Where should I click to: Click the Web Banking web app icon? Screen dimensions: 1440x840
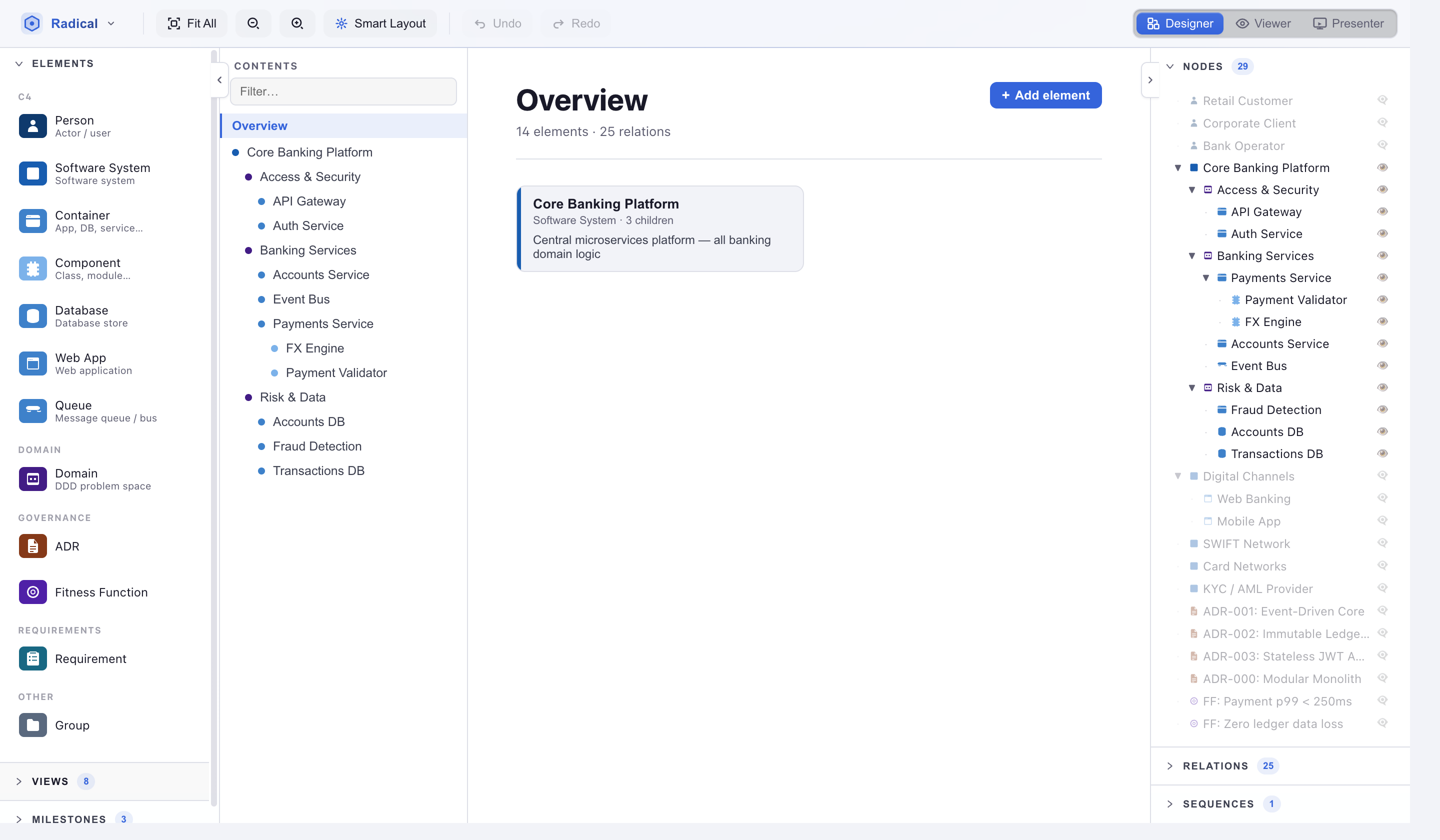tap(1208, 498)
